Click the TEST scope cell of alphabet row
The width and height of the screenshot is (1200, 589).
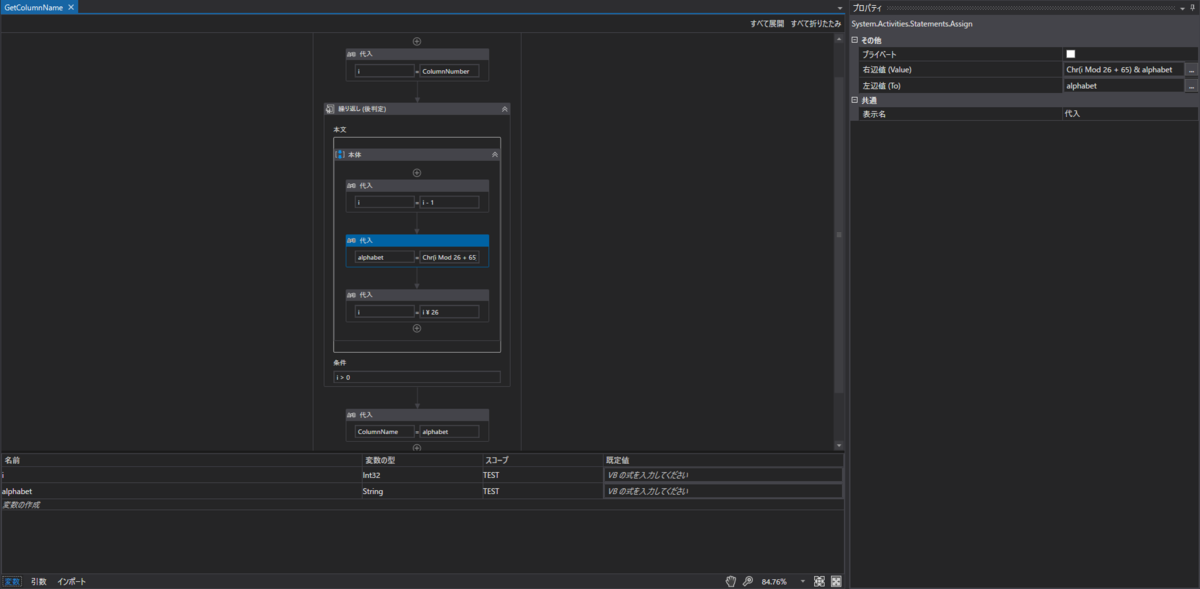(x=541, y=491)
